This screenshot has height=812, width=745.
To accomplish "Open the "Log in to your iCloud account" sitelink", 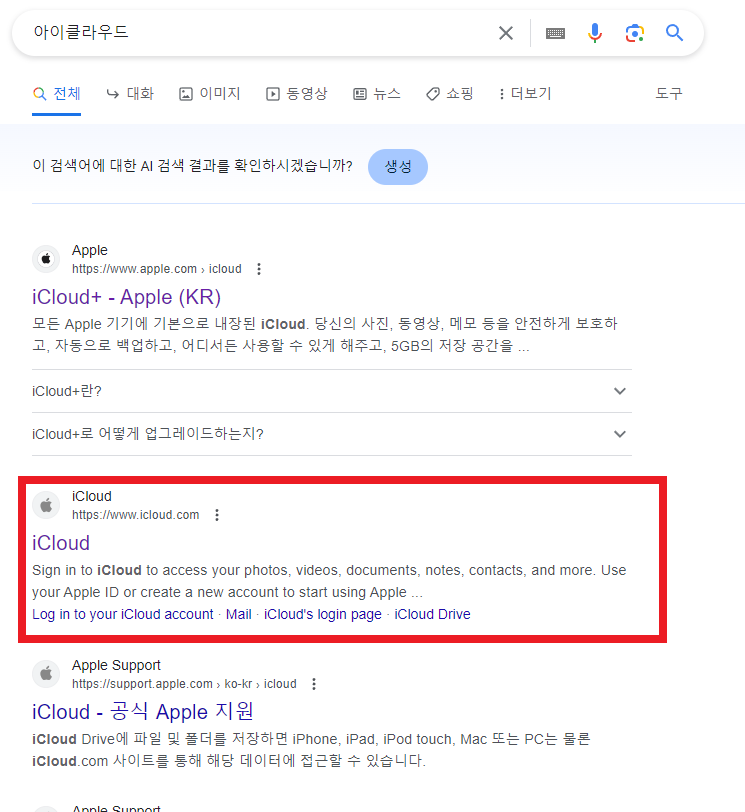I will (x=122, y=614).
